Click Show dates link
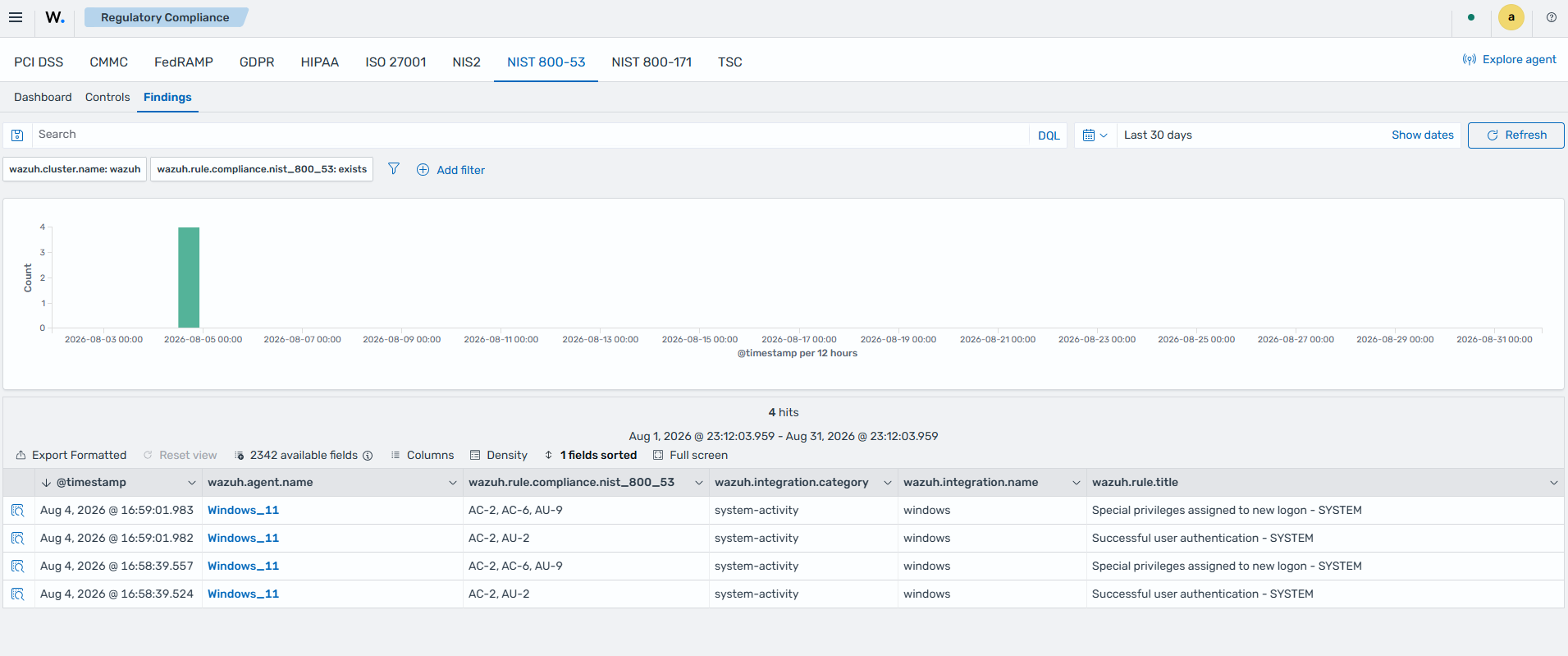 [1422, 135]
